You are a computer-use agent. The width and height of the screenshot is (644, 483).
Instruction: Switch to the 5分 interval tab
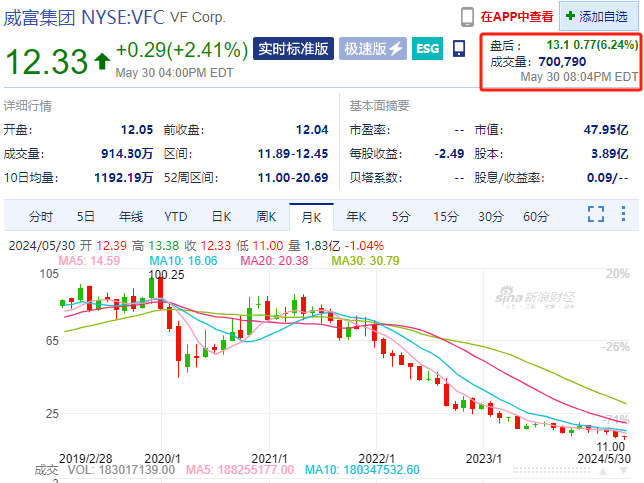(401, 216)
